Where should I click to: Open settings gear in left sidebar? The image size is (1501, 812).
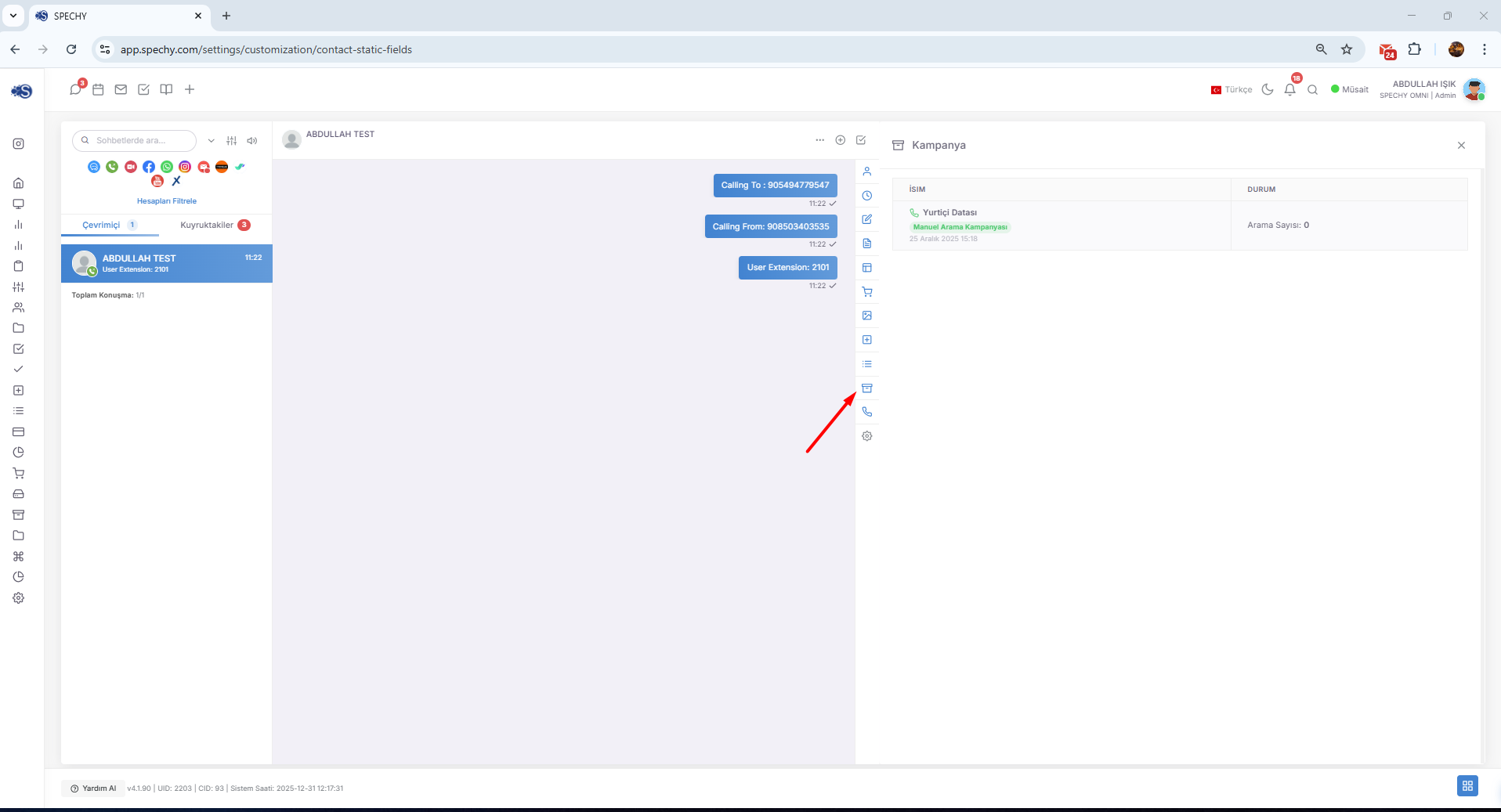tap(19, 598)
